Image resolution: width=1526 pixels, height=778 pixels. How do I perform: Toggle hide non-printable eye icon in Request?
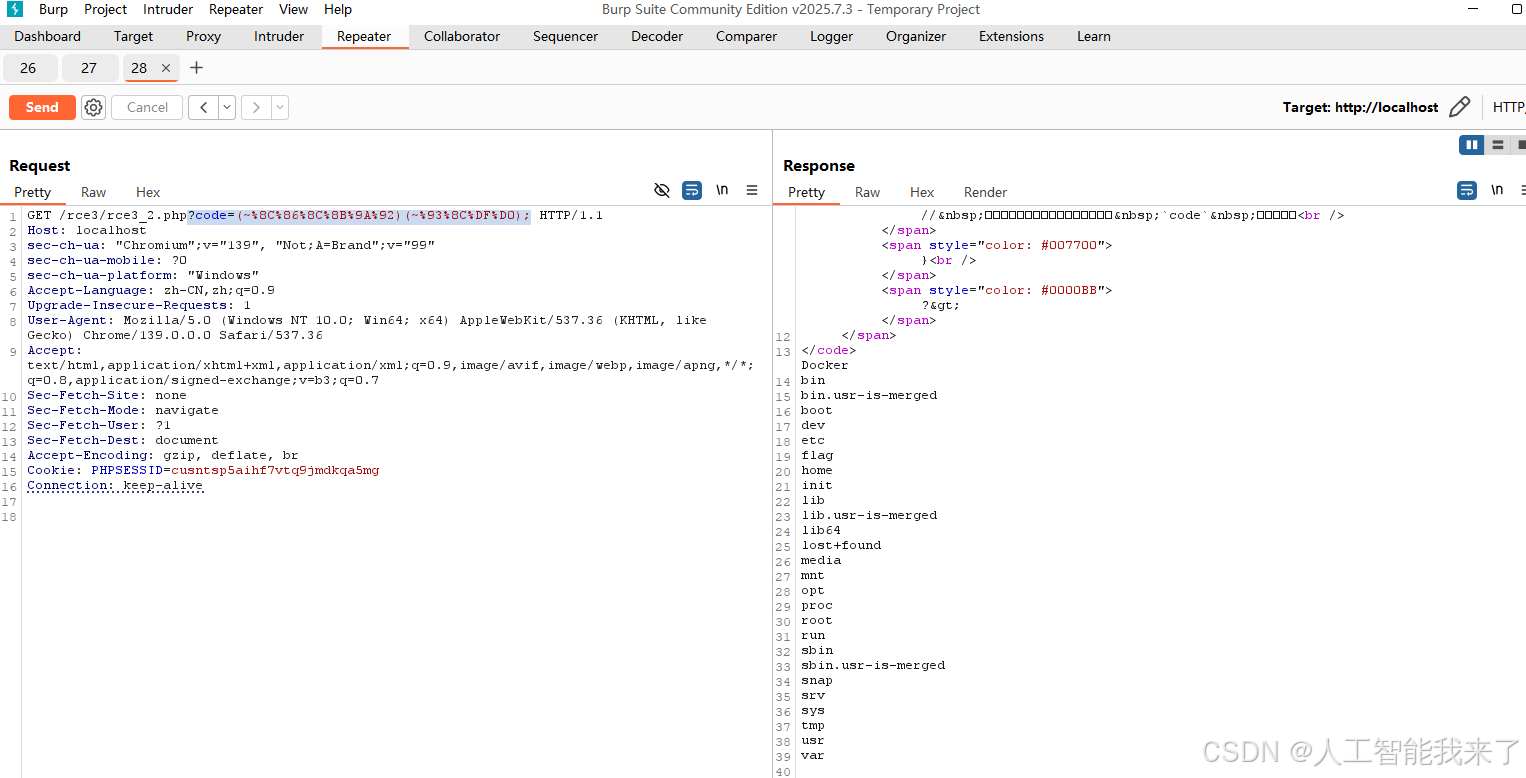click(x=661, y=190)
